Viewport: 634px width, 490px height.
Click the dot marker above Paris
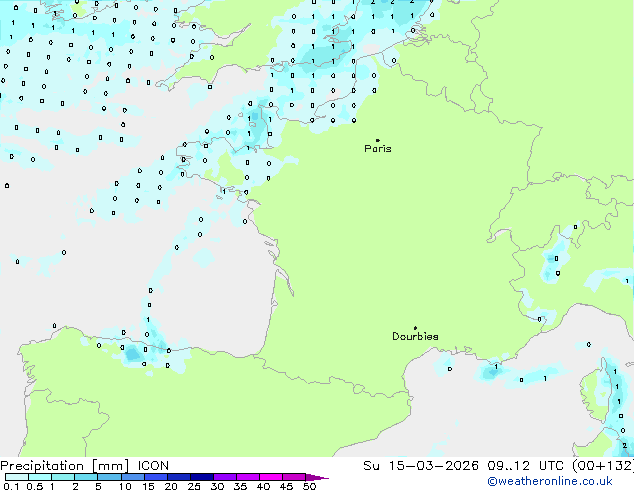tap(378, 140)
